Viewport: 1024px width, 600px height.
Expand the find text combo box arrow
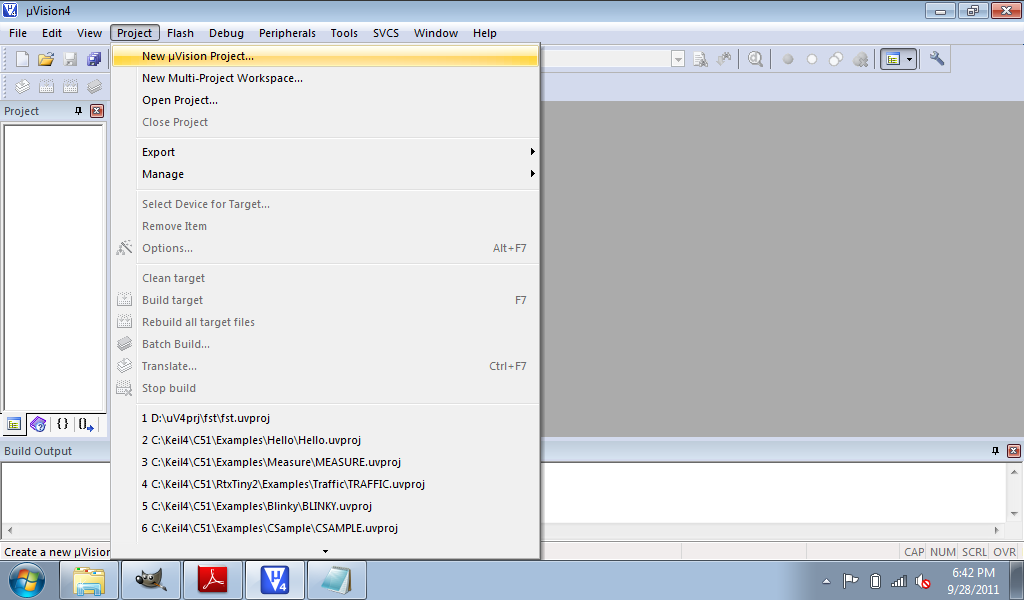[678, 59]
